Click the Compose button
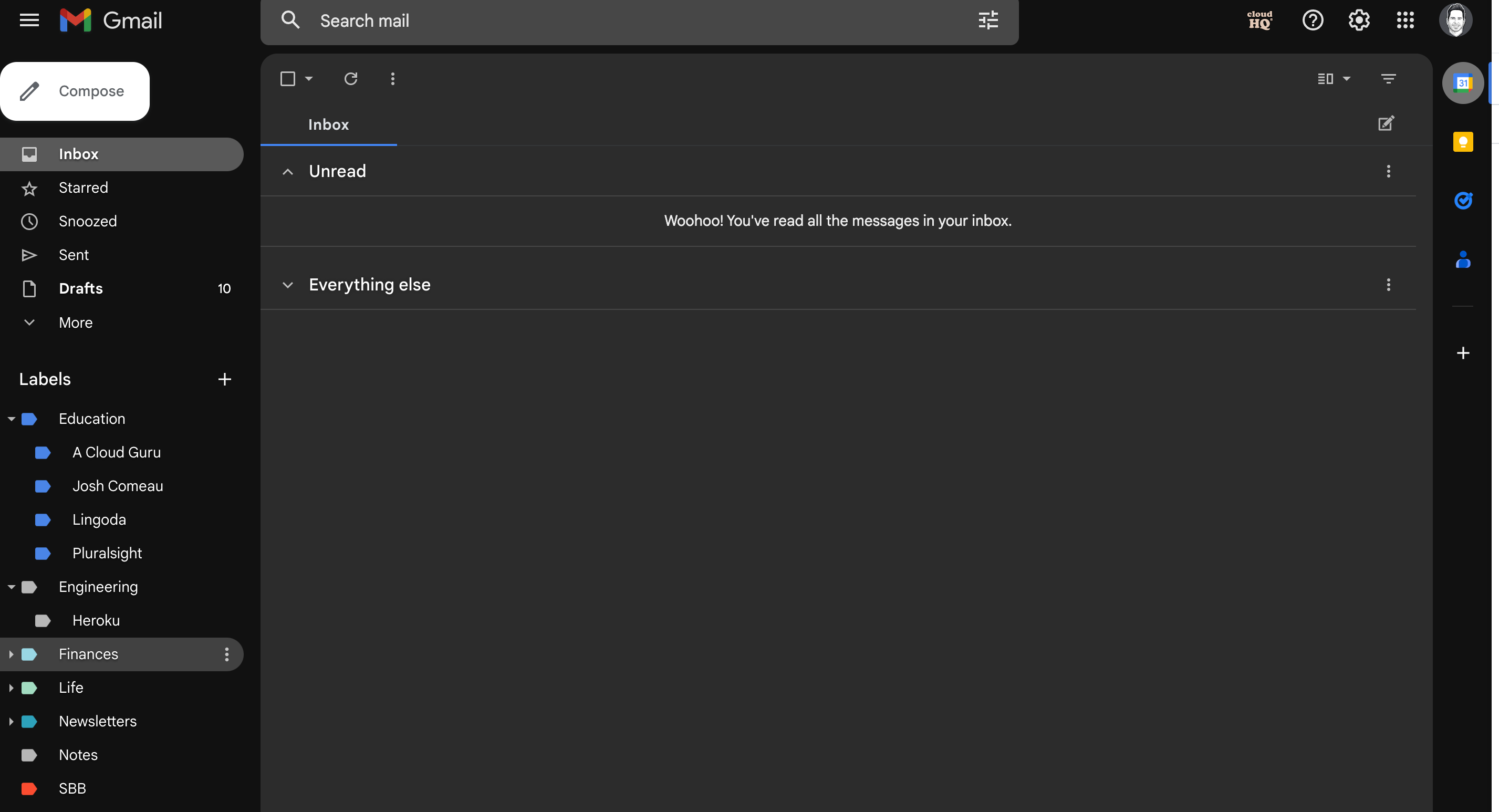The image size is (1499, 812). tap(75, 91)
